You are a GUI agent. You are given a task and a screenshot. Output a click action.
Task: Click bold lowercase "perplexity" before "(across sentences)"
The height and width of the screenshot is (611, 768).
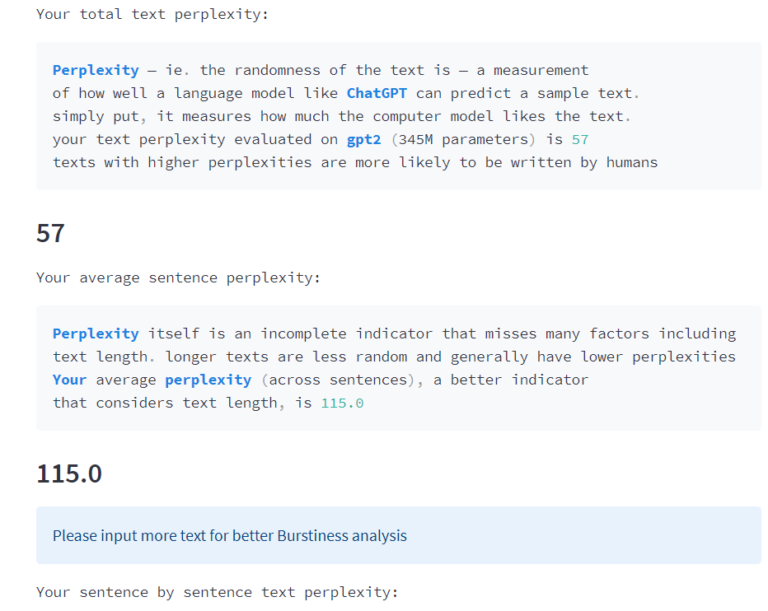point(208,380)
